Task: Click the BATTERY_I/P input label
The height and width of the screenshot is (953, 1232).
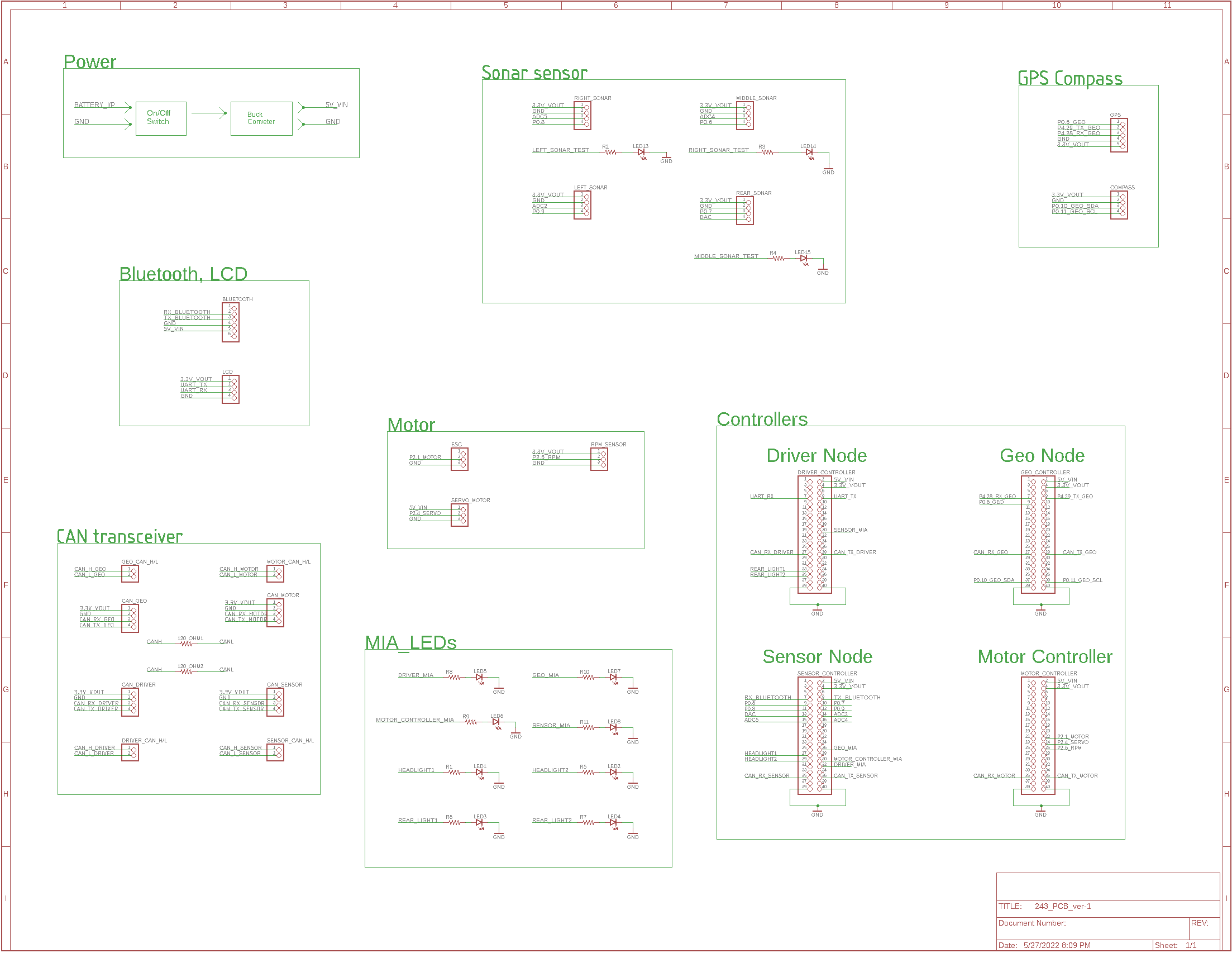Action: [94, 105]
